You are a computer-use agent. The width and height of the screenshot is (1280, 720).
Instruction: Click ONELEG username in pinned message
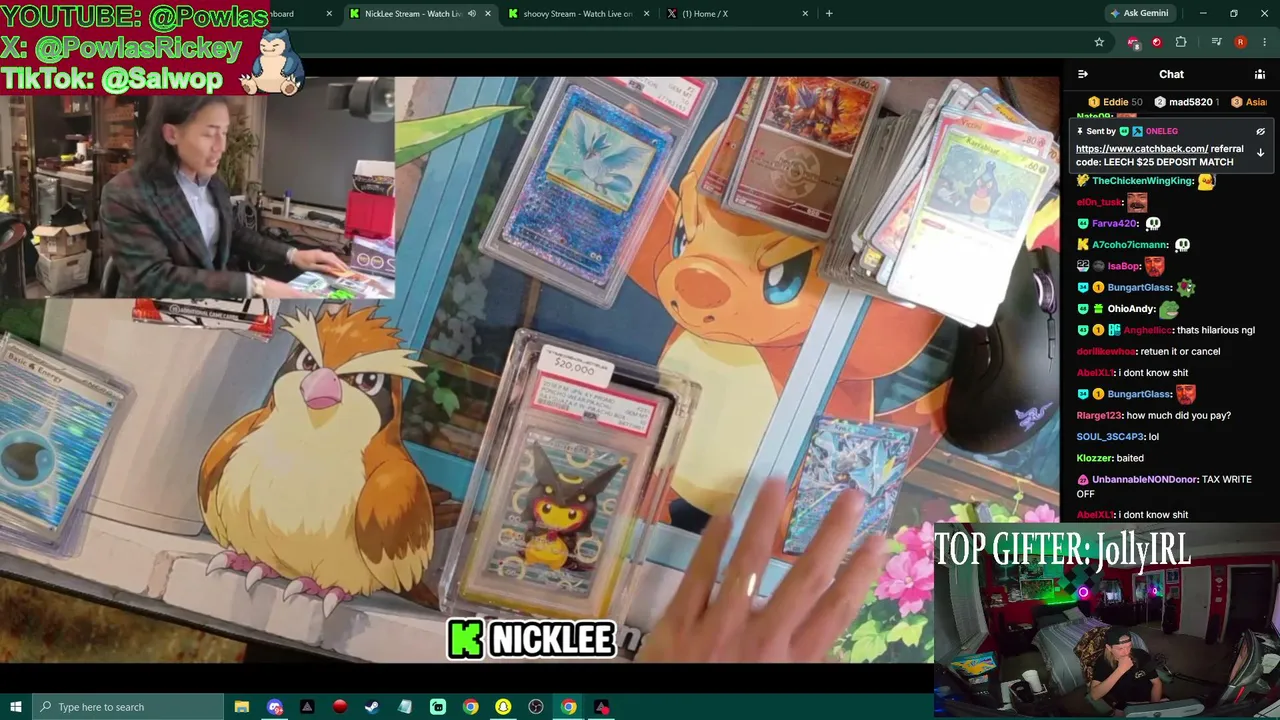(x=1161, y=131)
